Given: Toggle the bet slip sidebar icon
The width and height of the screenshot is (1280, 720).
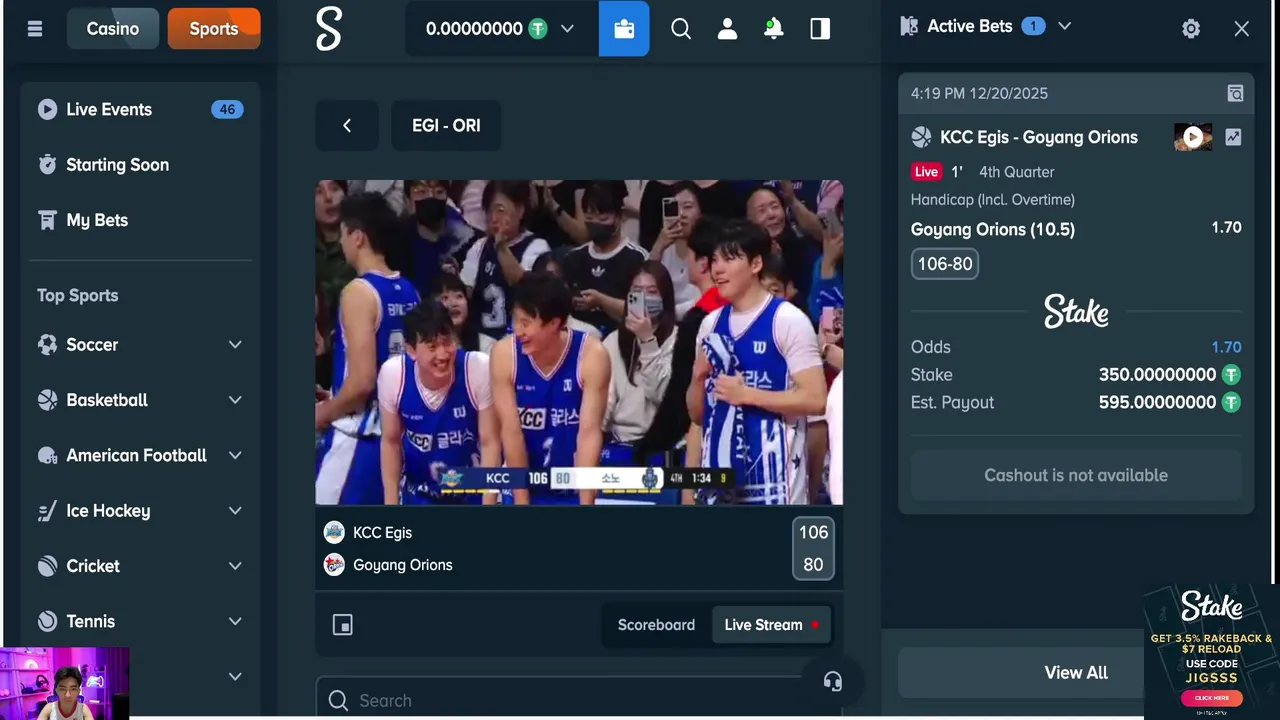Looking at the screenshot, I should 820,29.
